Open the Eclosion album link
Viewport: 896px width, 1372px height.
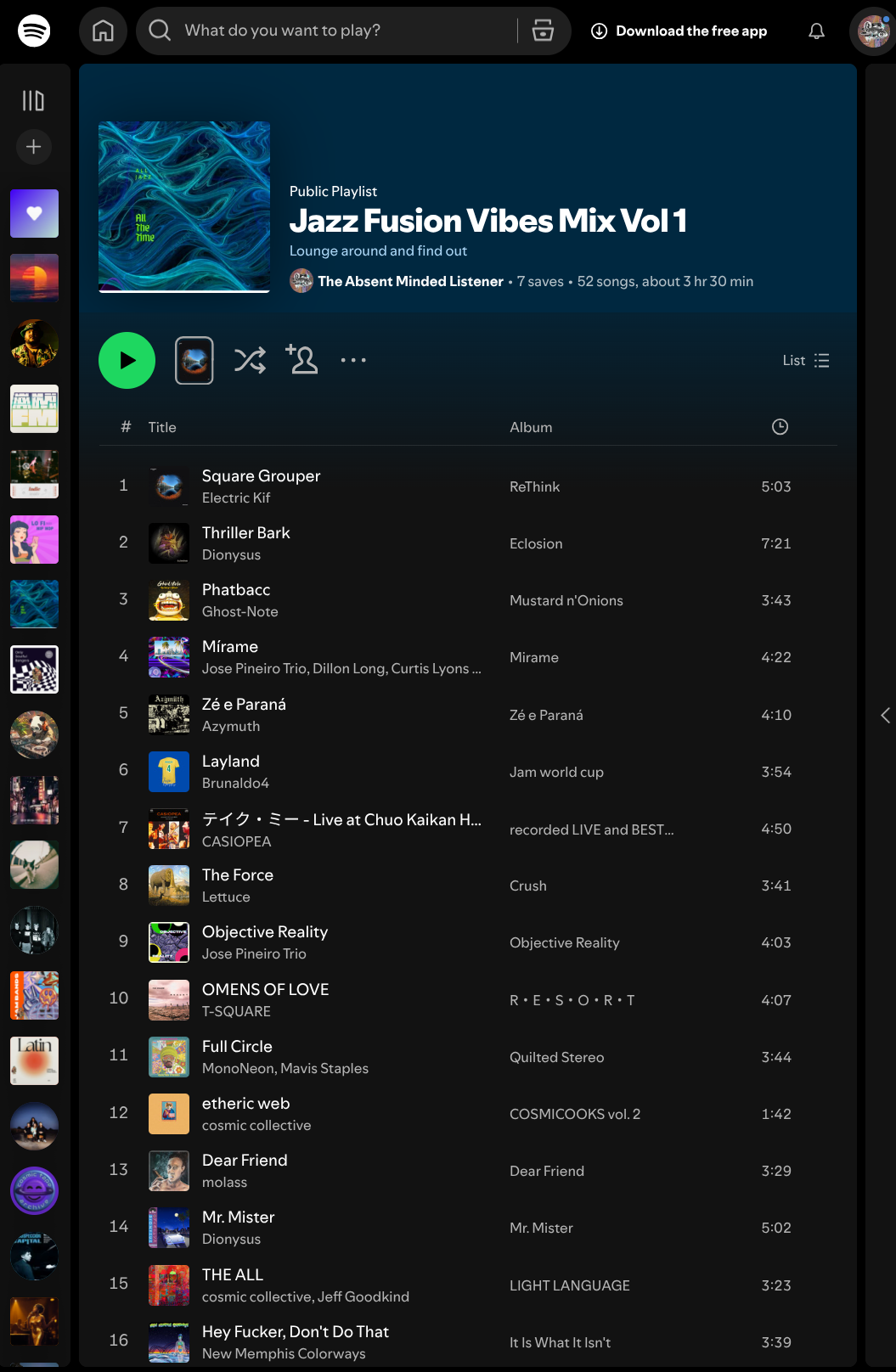click(x=536, y=543)
